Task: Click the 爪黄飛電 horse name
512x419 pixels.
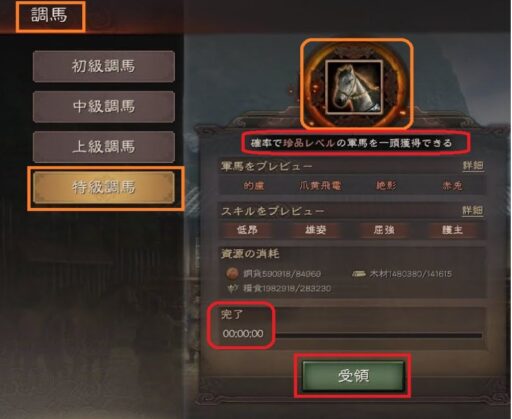Action: point(320,186)
